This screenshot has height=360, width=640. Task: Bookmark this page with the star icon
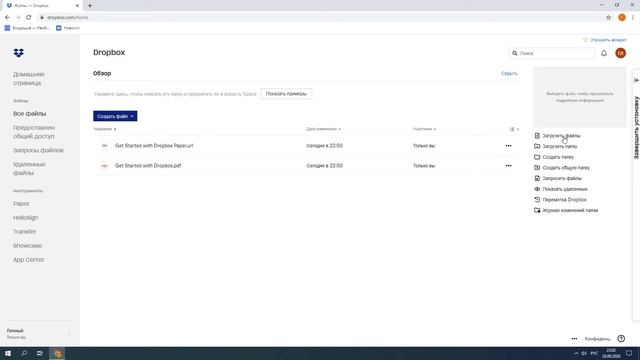[x=608, y=17]
